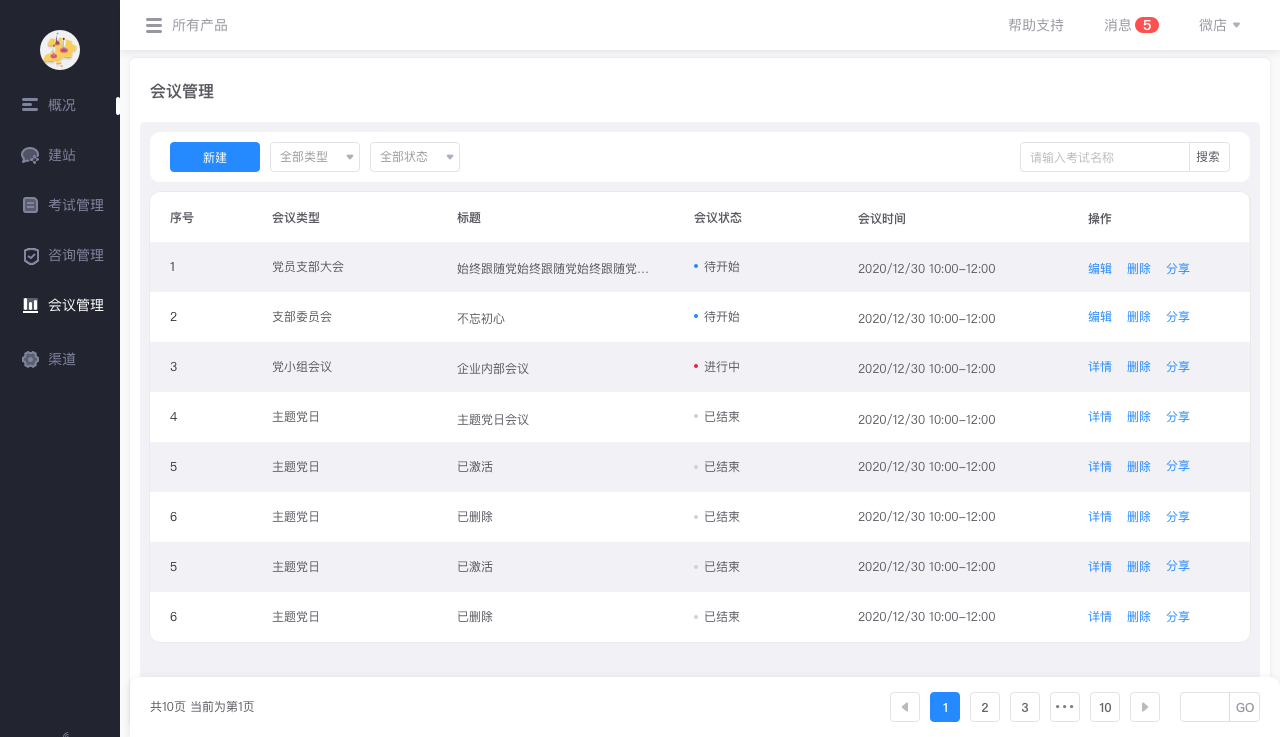Click the 概况 overview icon in sidebar
Viewport: 1280px width, 737px height.
(30, 105)
